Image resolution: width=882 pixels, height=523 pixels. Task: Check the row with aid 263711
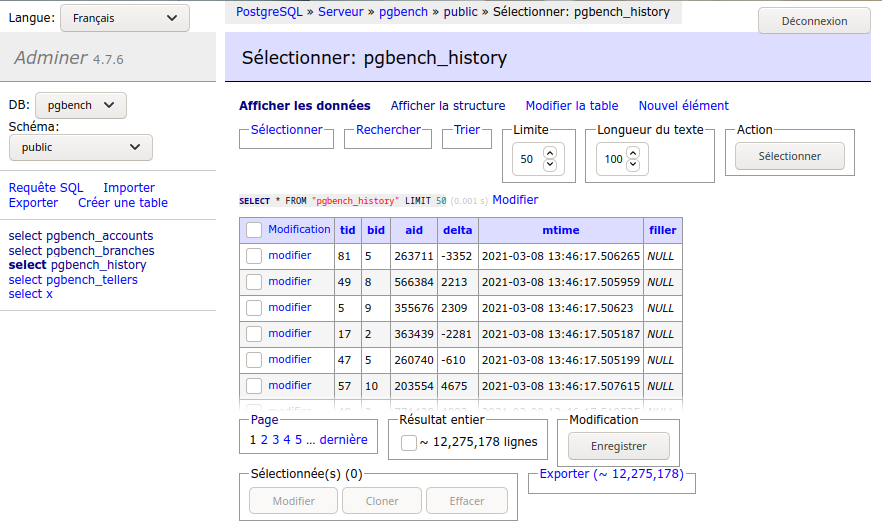[254, 256]
